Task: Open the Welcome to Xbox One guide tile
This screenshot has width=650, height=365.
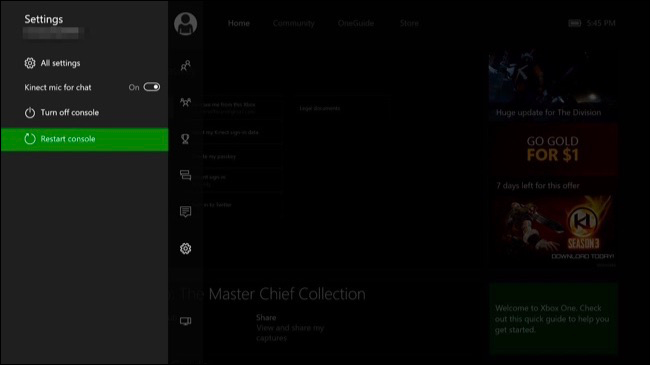Action: click(x=553, y=319)
